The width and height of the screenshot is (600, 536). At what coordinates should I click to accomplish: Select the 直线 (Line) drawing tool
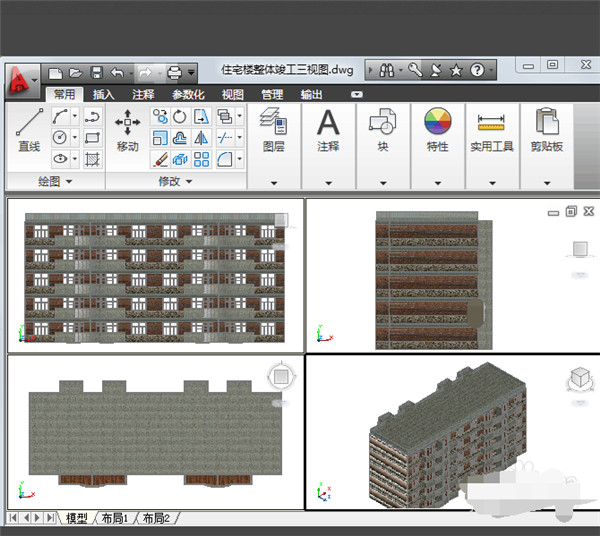[28, 124]
